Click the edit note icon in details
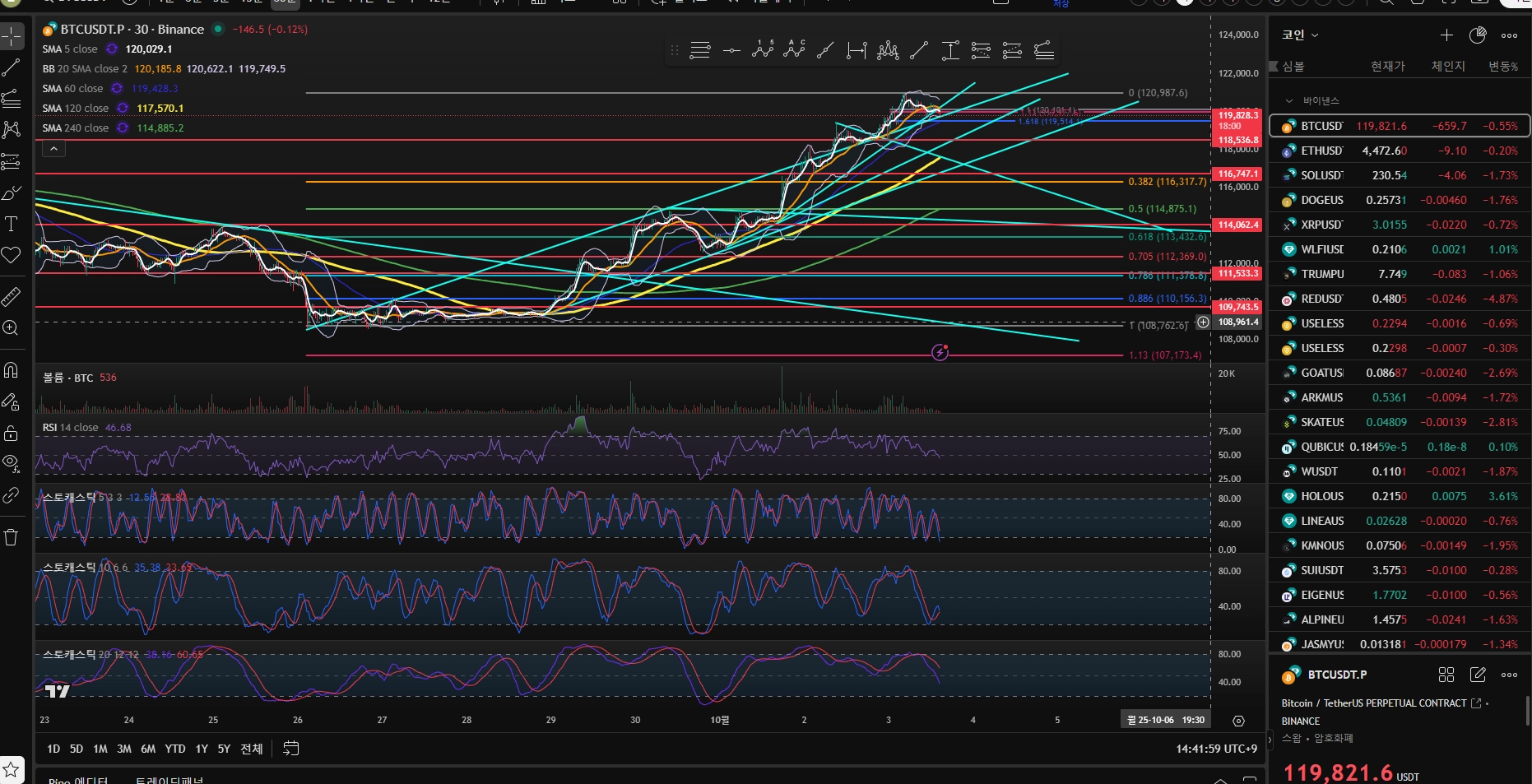The height and width of the screenshot is (784, 1532). 1478,675
